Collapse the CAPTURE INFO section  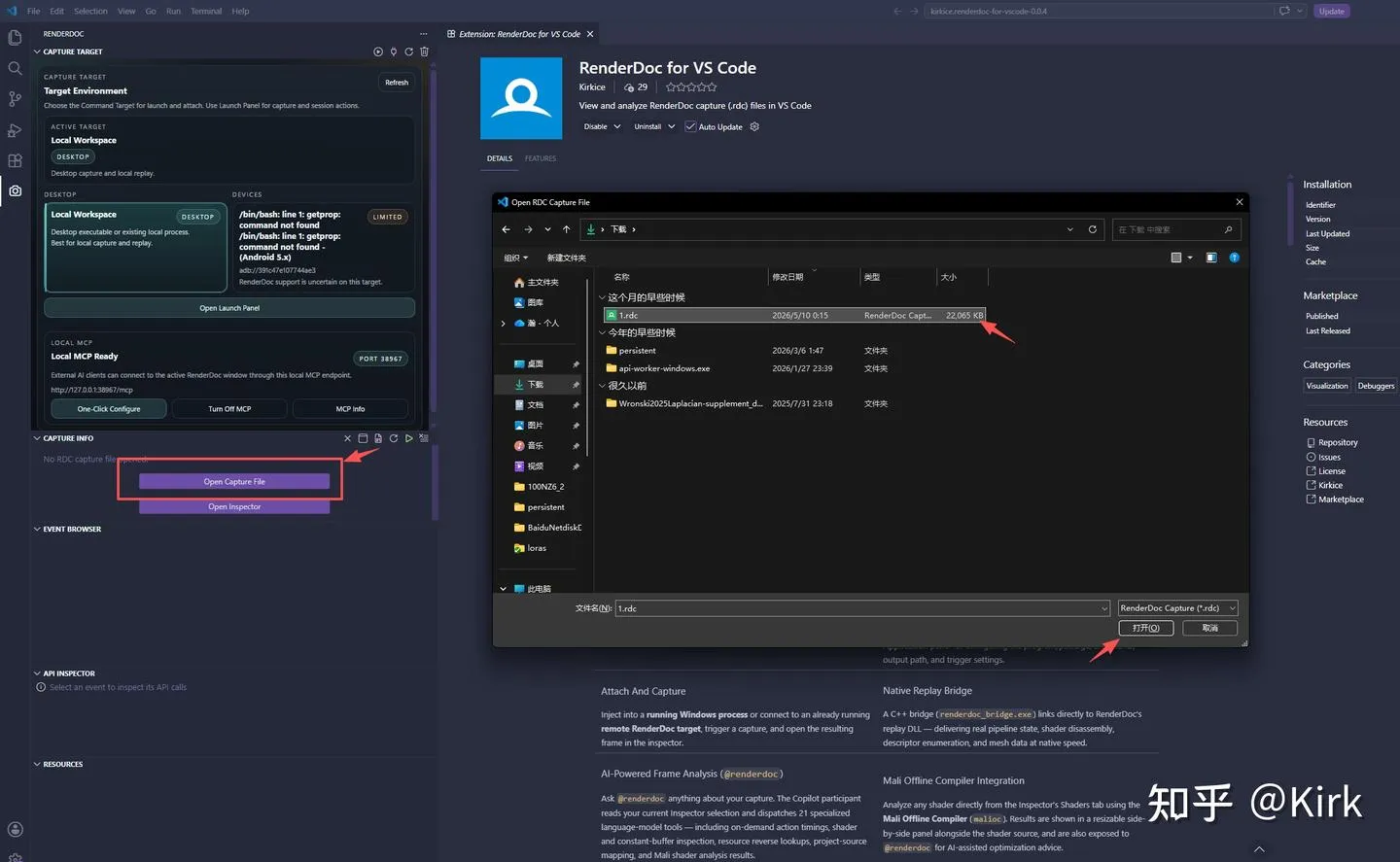pos(37,438)
